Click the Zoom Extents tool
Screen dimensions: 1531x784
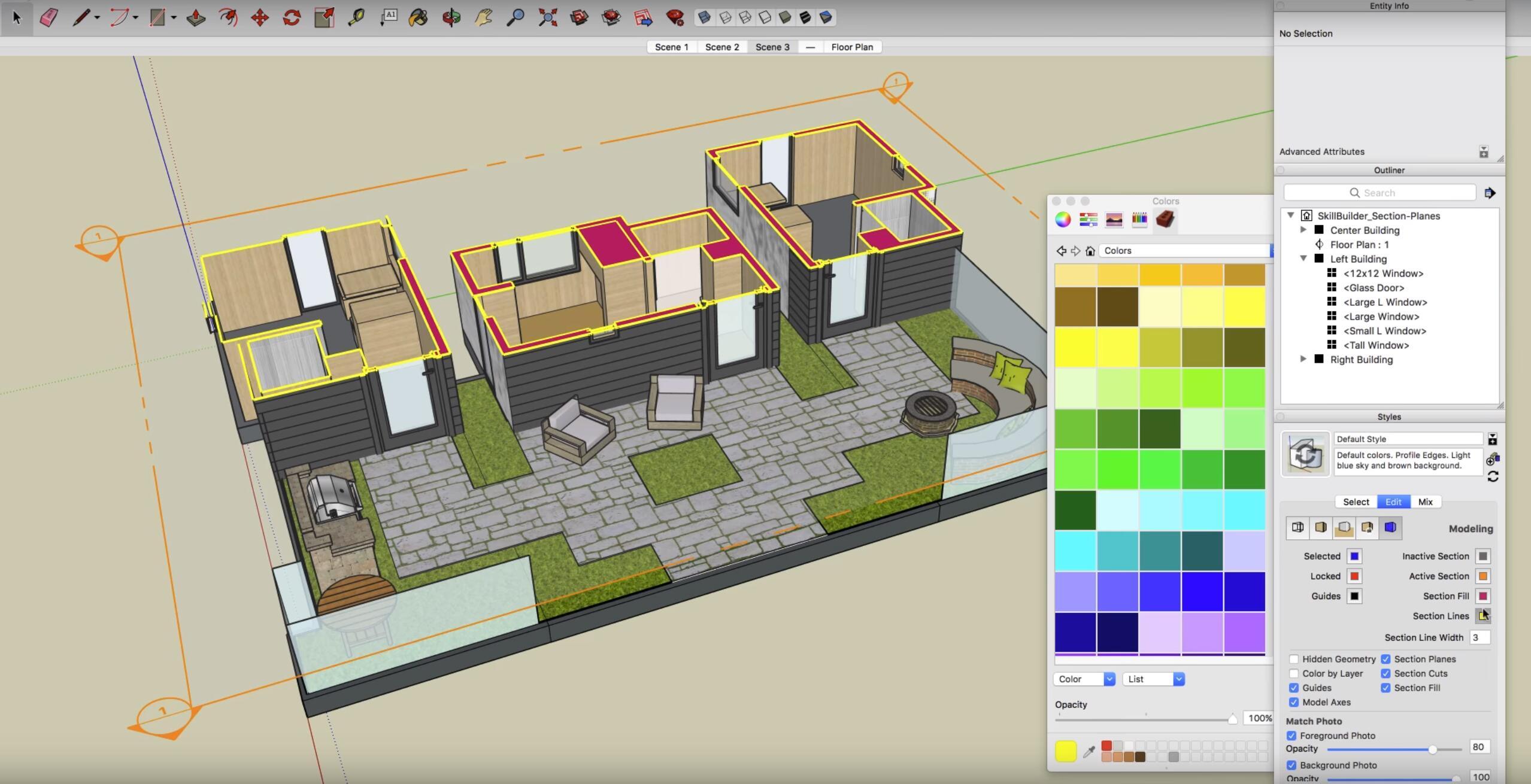[548, 17]
